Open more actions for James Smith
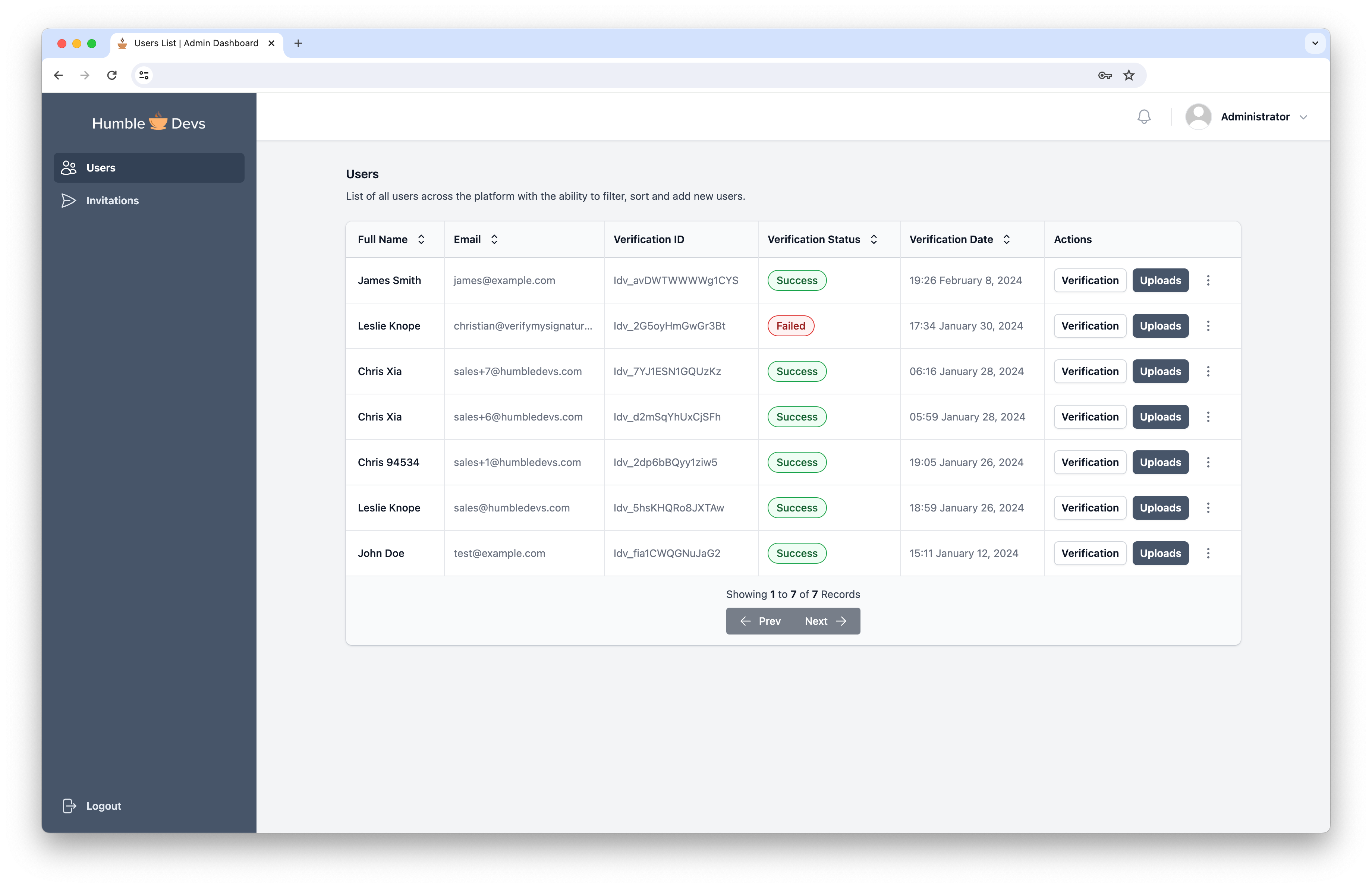 (1208, 281)
